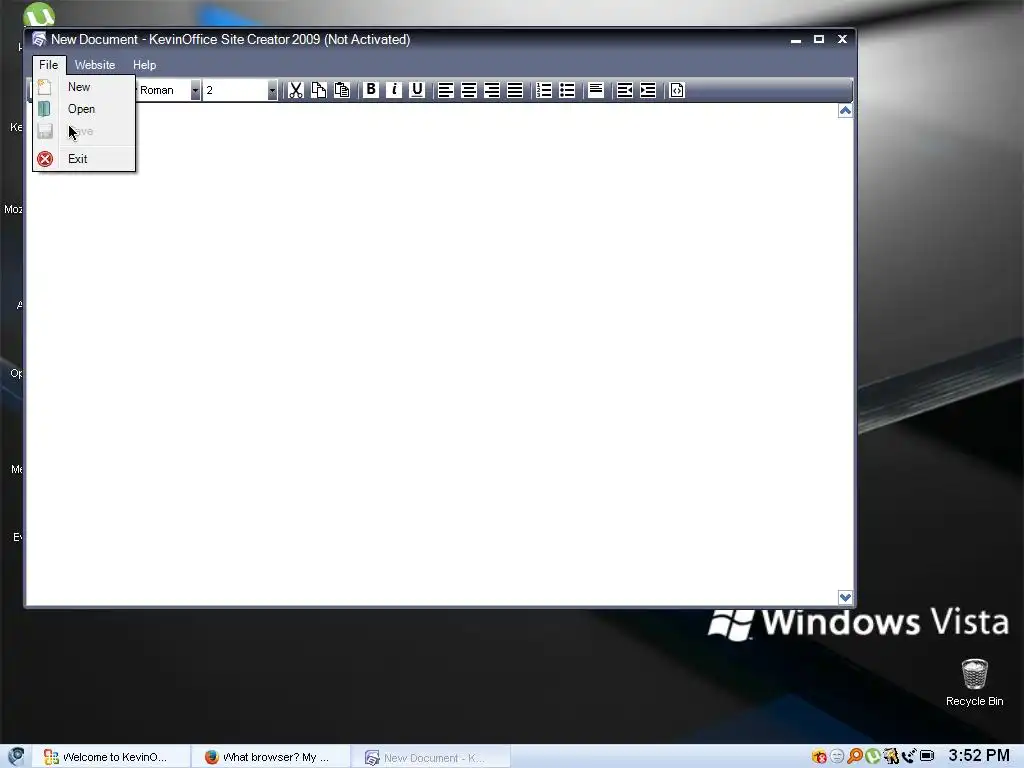1024x768 pixels.
Task: Click the red X security tray icon
Action: 819,756
